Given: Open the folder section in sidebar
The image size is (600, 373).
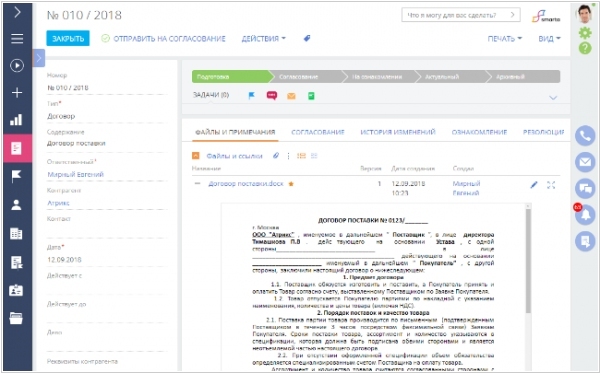Looking at the screenshot, I should [x=16, y=318].
